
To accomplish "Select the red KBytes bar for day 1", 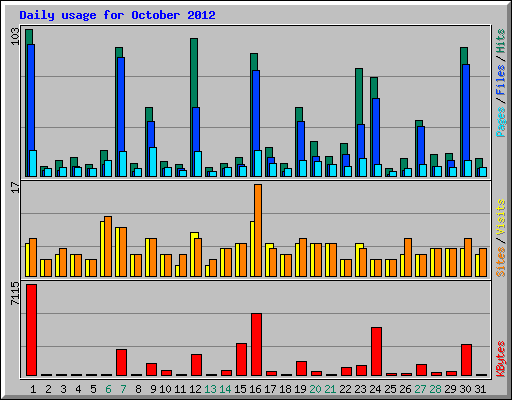I will (31, 330).
